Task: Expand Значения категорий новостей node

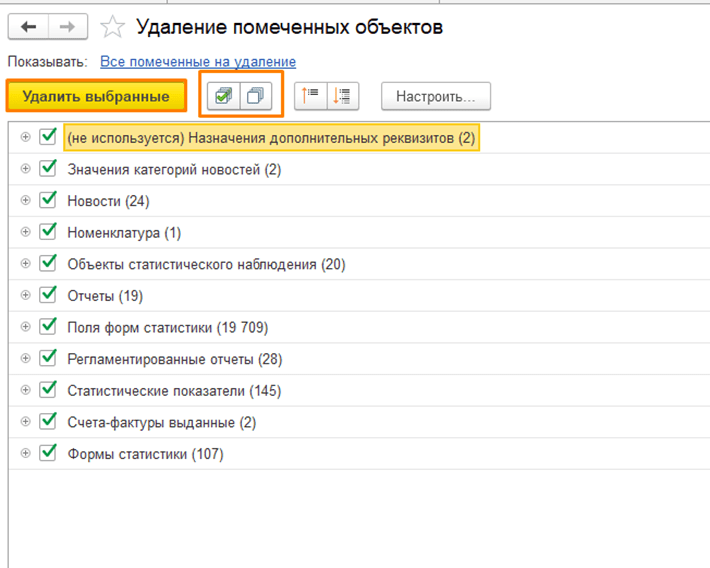Action: click(25, 170)
